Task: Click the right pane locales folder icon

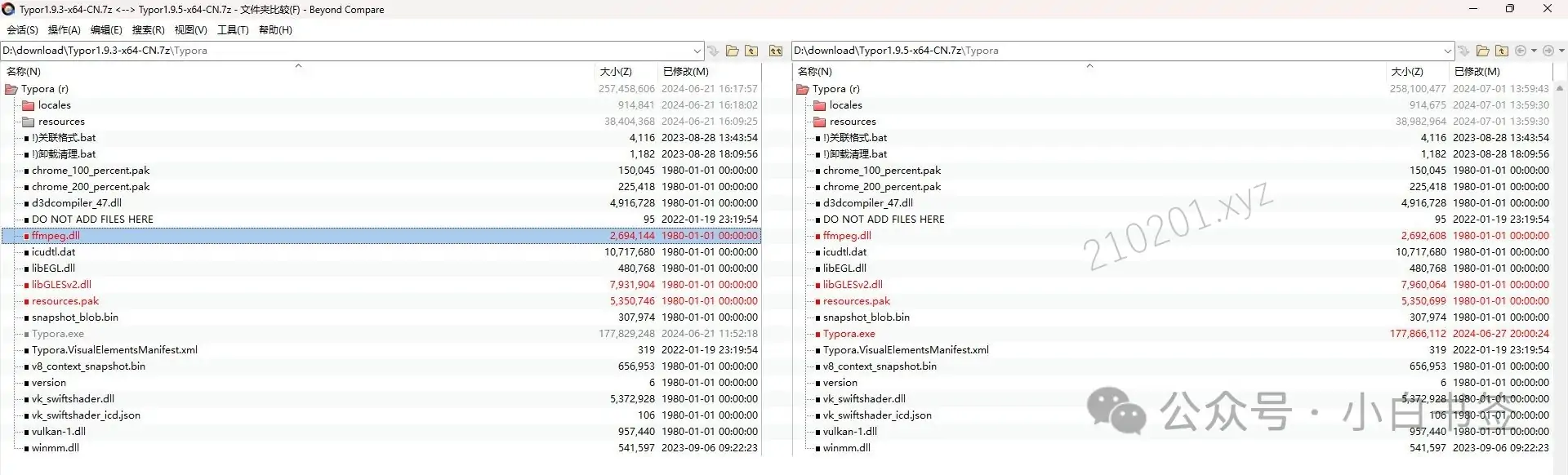Action: (820, 105)
